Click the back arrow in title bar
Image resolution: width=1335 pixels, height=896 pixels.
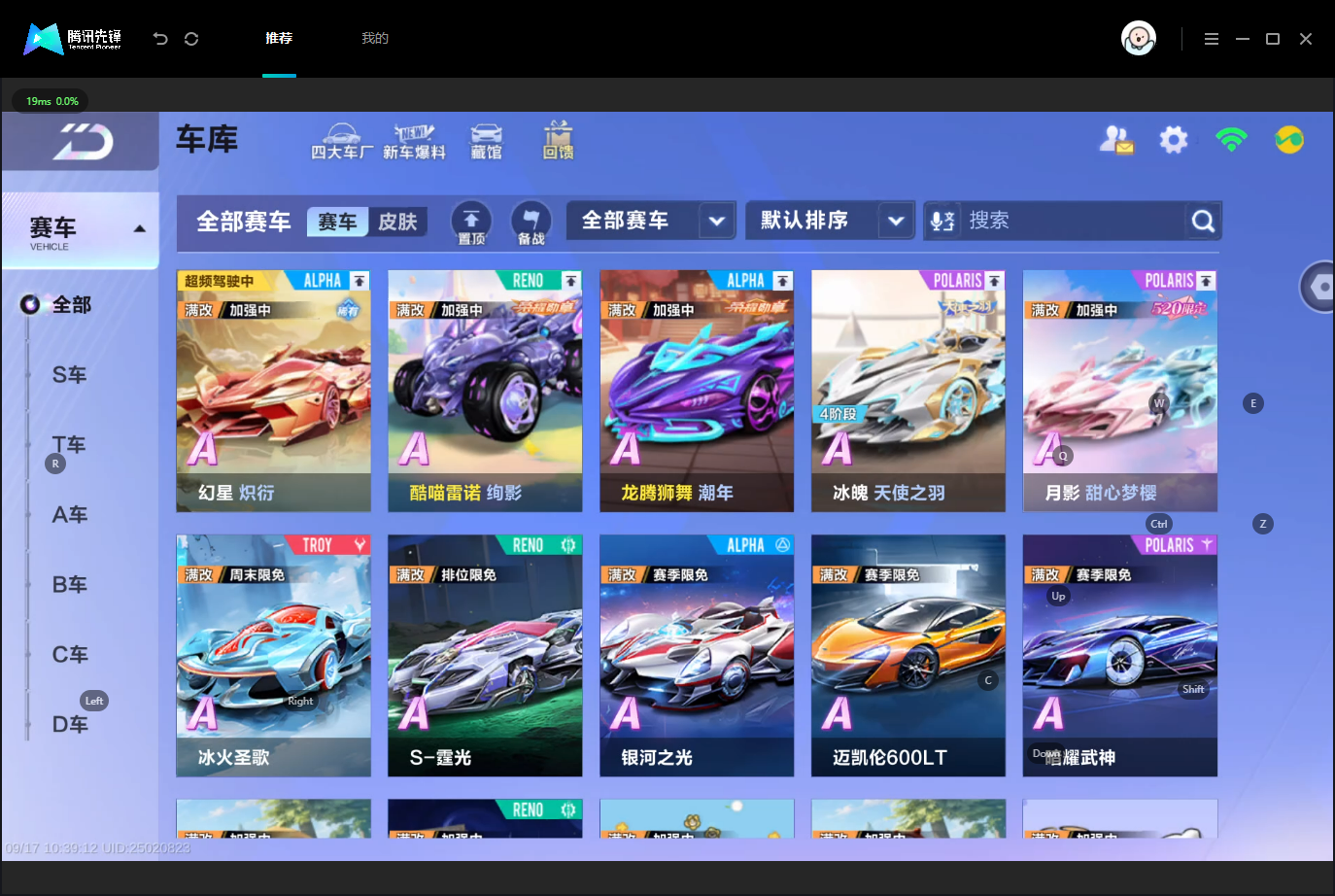160,39
